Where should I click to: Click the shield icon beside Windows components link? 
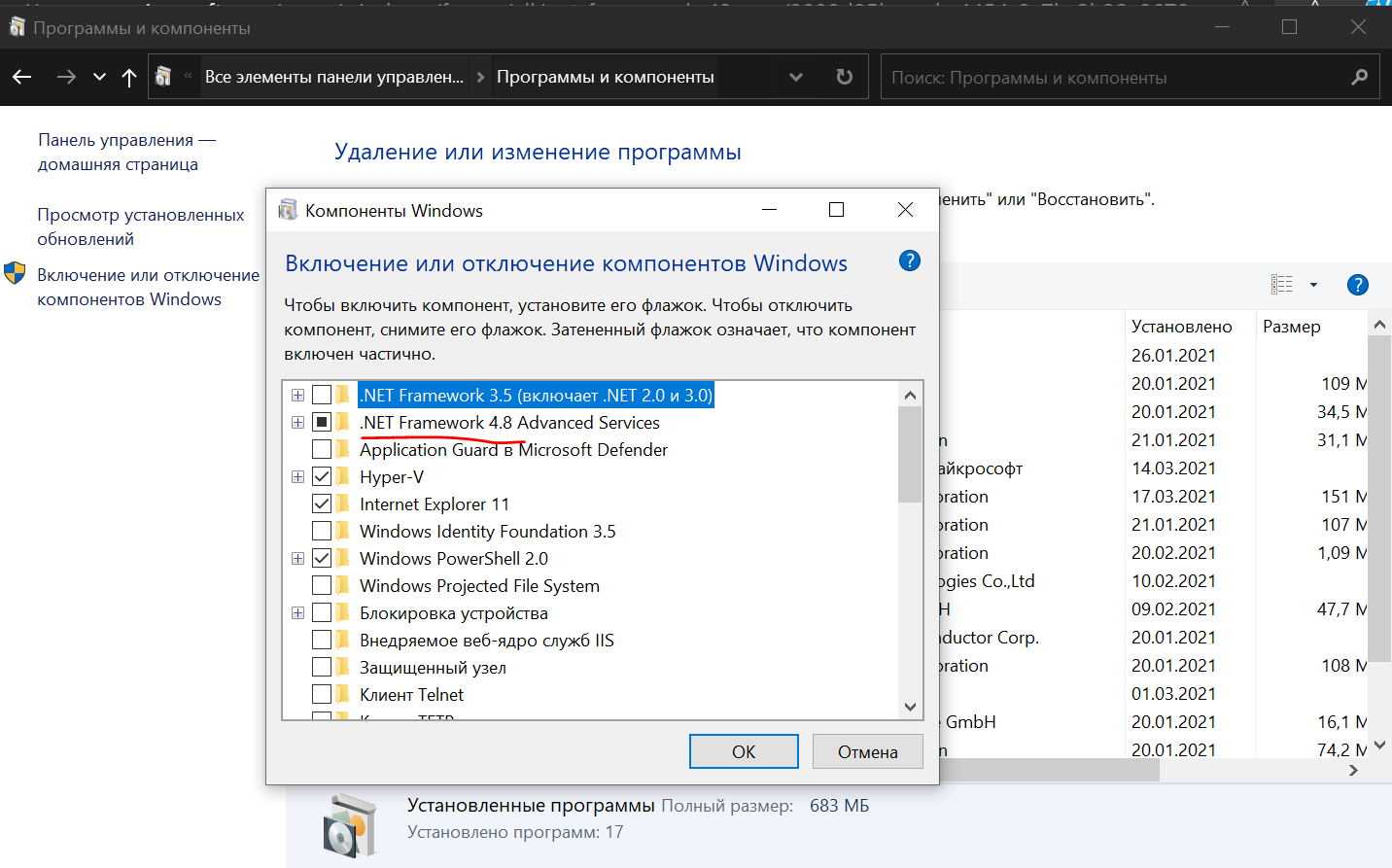(15, 273)
